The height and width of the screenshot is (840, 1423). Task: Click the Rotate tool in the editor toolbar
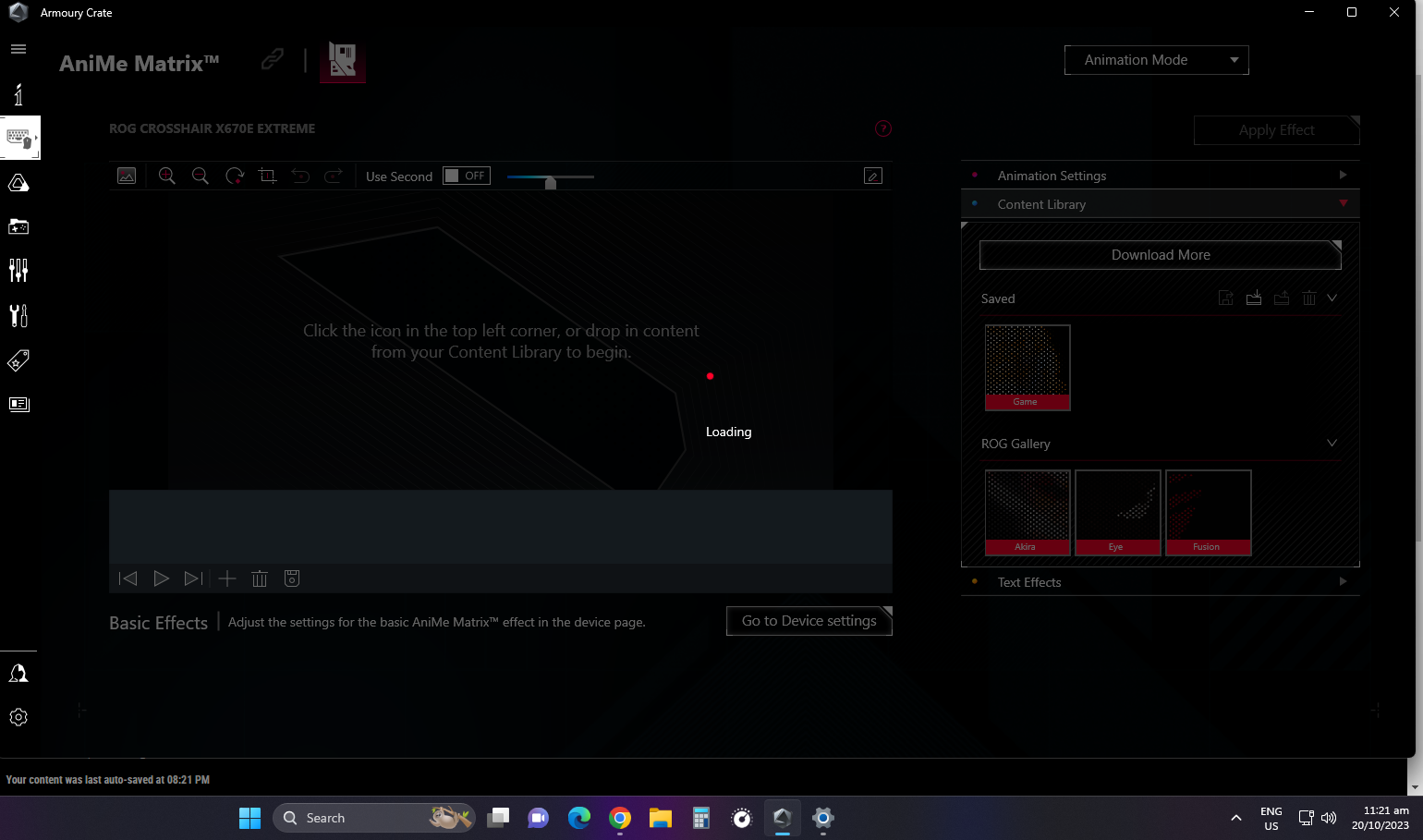[234, 176]
